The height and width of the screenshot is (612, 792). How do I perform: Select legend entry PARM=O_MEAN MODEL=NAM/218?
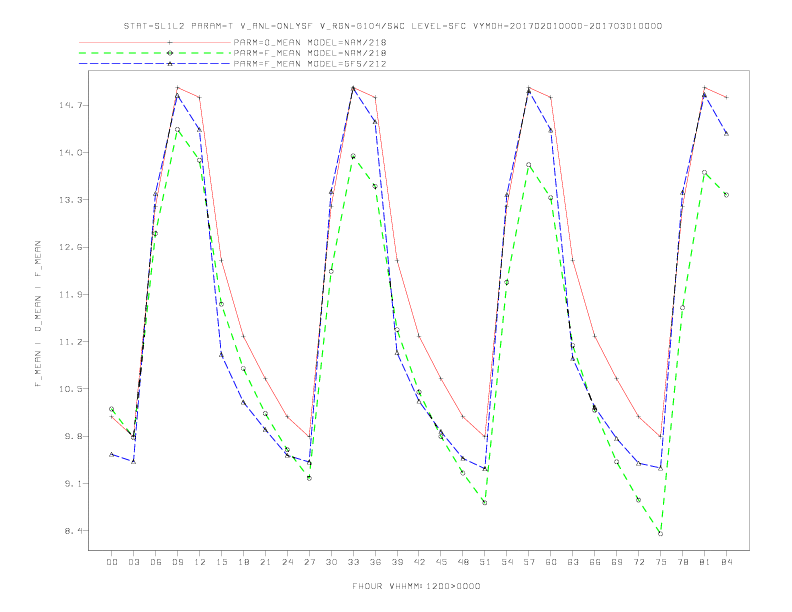[310, 42]
